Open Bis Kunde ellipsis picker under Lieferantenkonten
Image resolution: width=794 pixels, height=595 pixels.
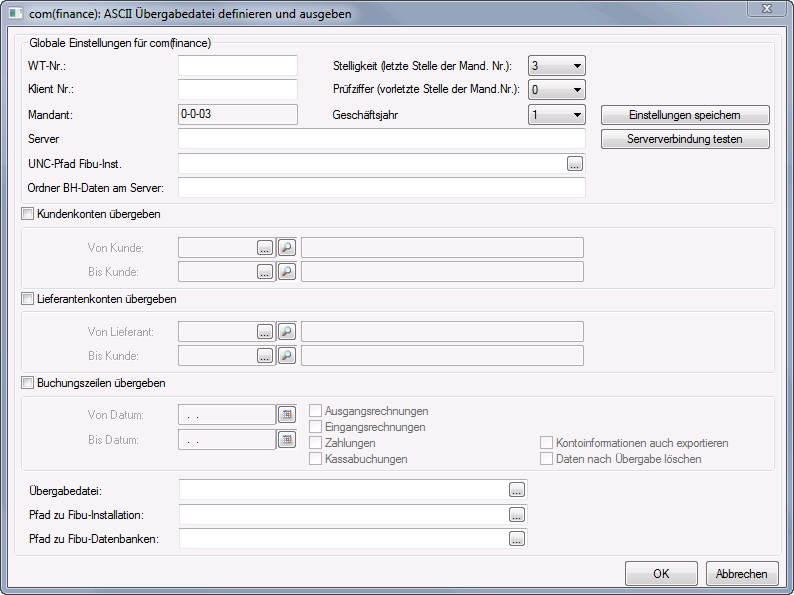pyautogui.click(x=265, y=356)
